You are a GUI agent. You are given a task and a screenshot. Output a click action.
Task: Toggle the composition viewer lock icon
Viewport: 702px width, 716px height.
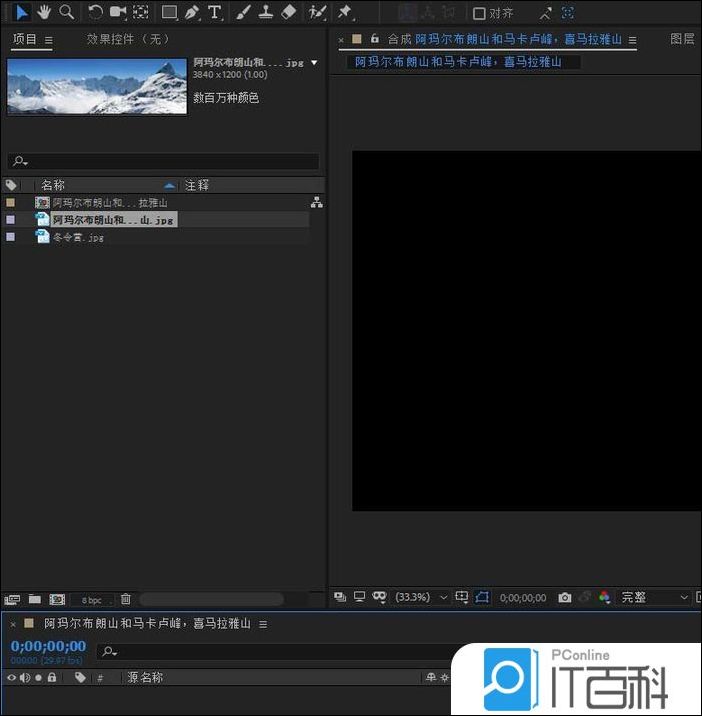click(x=374, y=39)
